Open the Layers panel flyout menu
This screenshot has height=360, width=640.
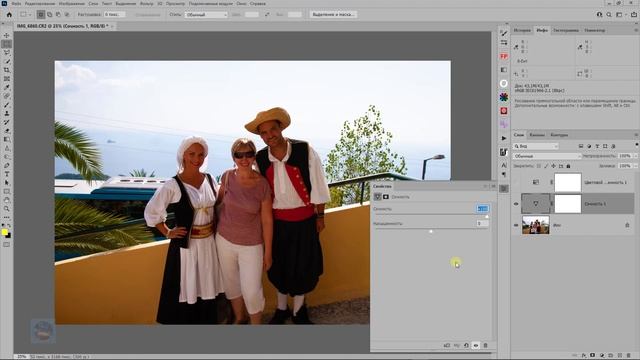click(x=636, y=135)
